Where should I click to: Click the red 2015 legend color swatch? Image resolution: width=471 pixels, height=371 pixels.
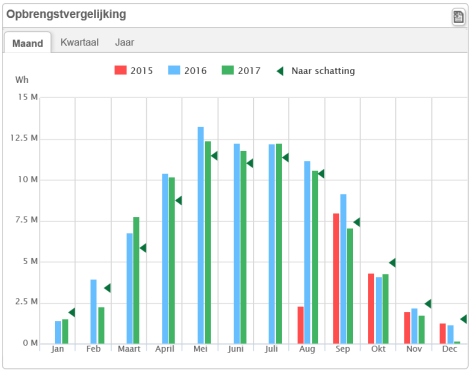point(120,70)
